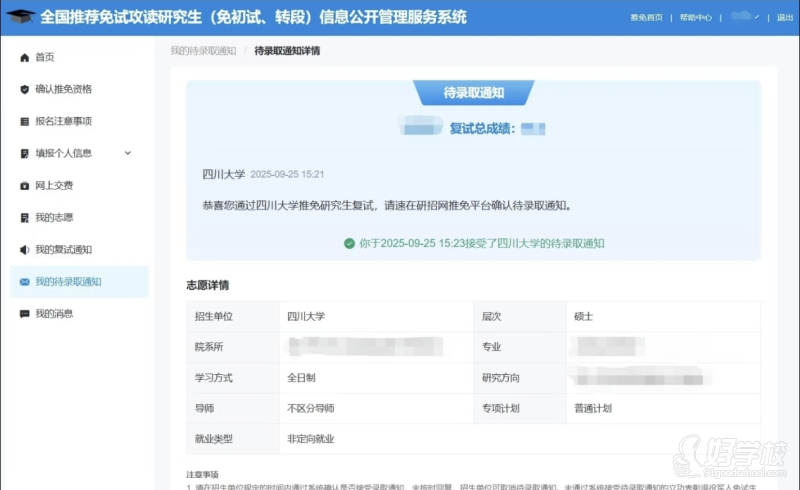Click the payment icon for 网上交费

pyautogui.click(x=24, y=185)
